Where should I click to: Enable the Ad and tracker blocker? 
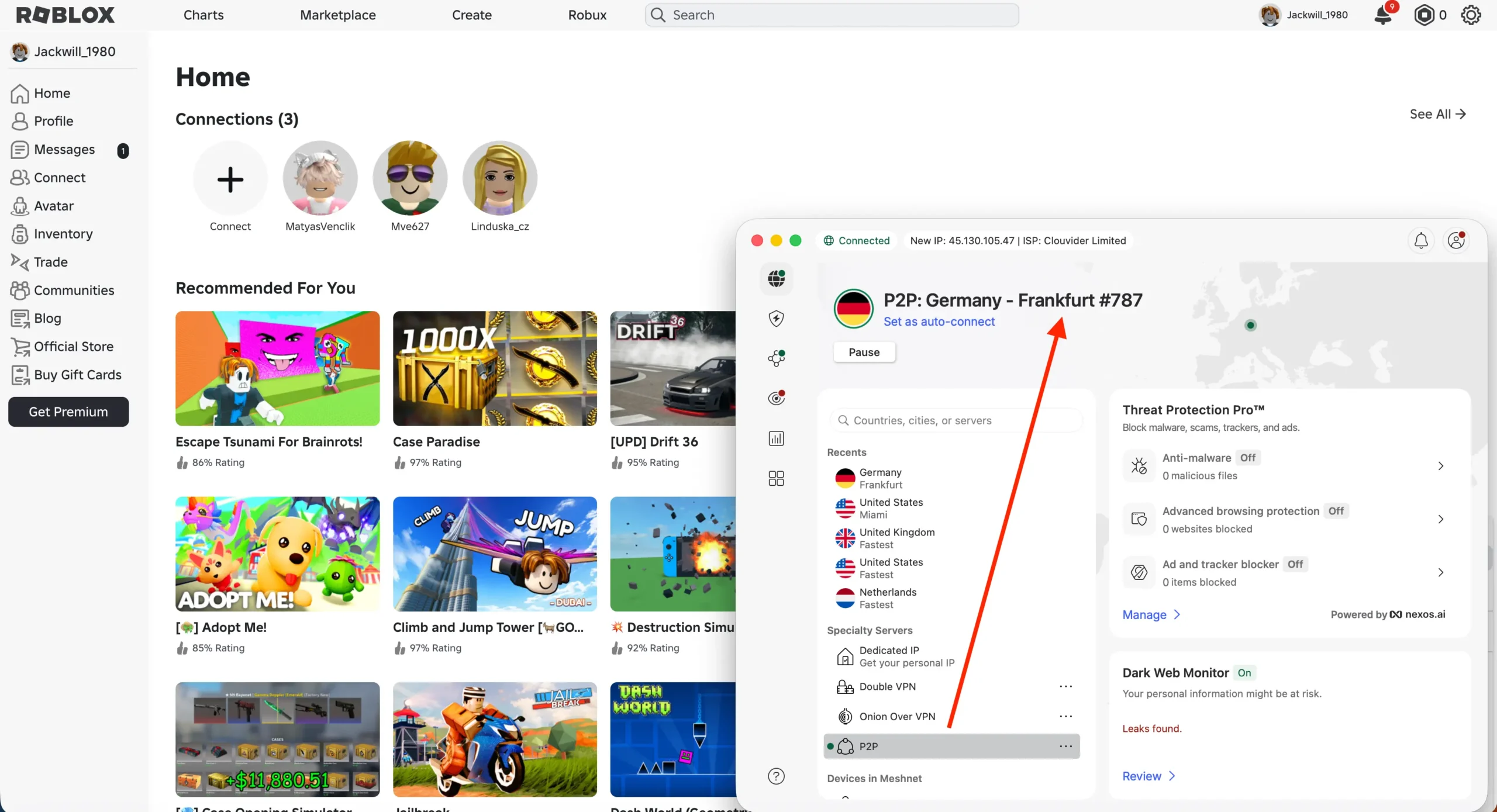point(1296,564)
